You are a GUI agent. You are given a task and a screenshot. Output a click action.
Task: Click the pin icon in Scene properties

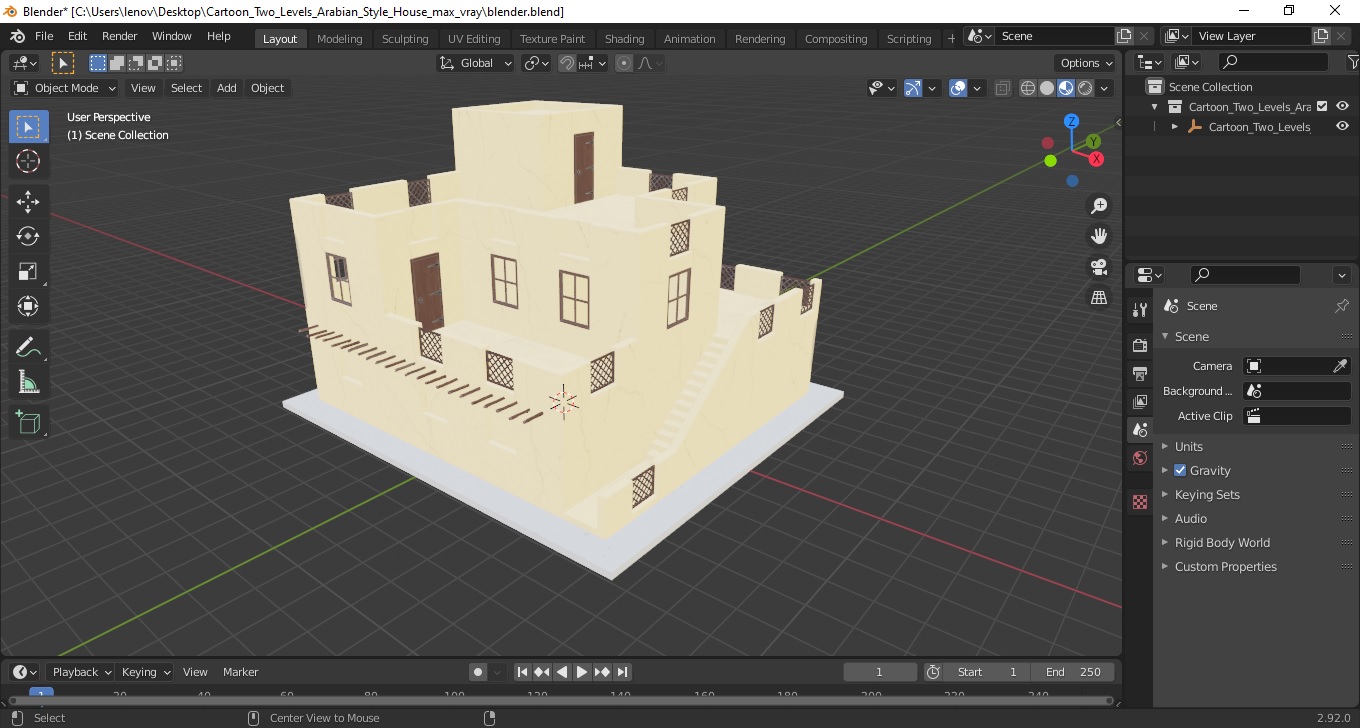[1342, 306]
